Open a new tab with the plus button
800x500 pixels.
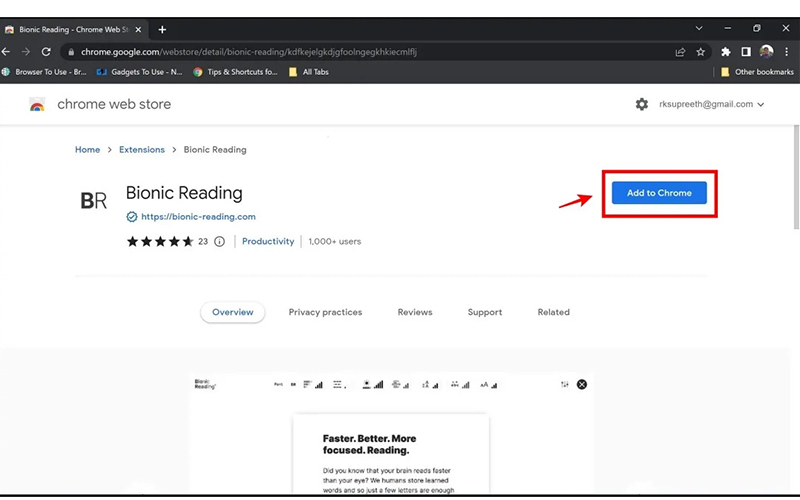162,30
